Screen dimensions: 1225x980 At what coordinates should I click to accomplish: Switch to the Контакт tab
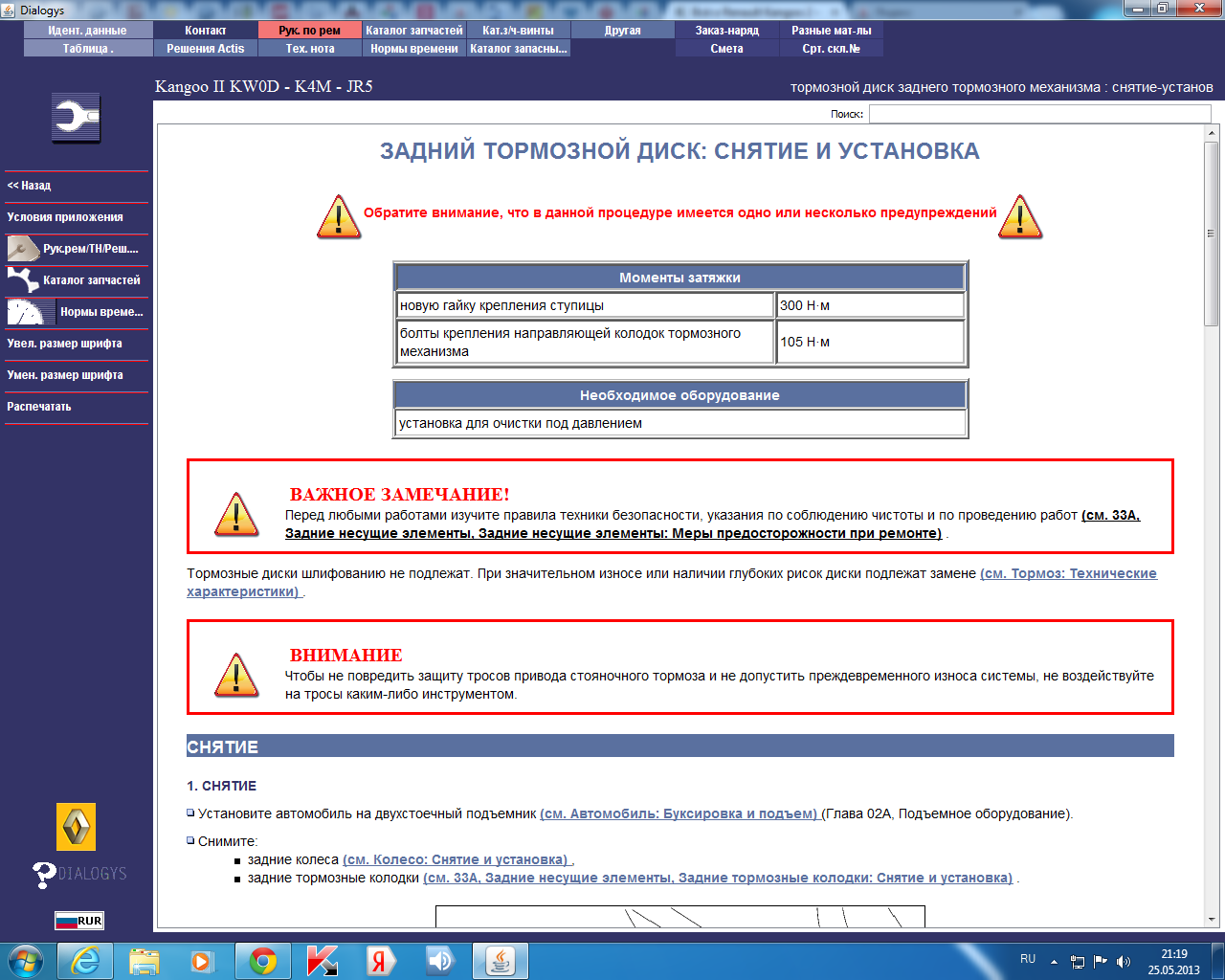(x=206, y=31)
